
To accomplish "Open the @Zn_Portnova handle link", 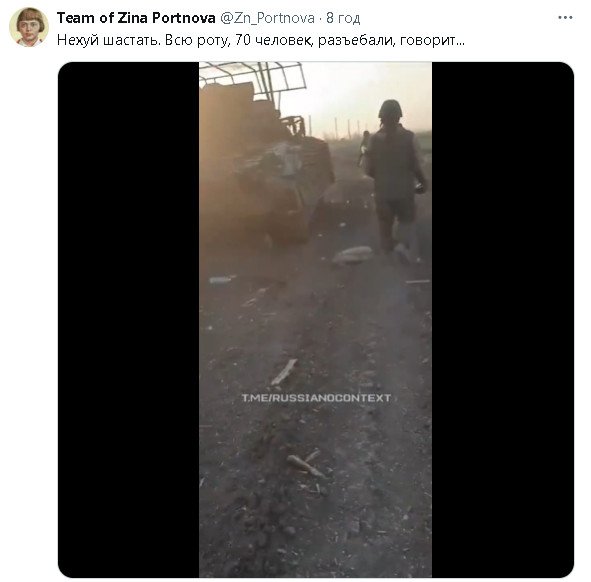I will tap(267, 18).
